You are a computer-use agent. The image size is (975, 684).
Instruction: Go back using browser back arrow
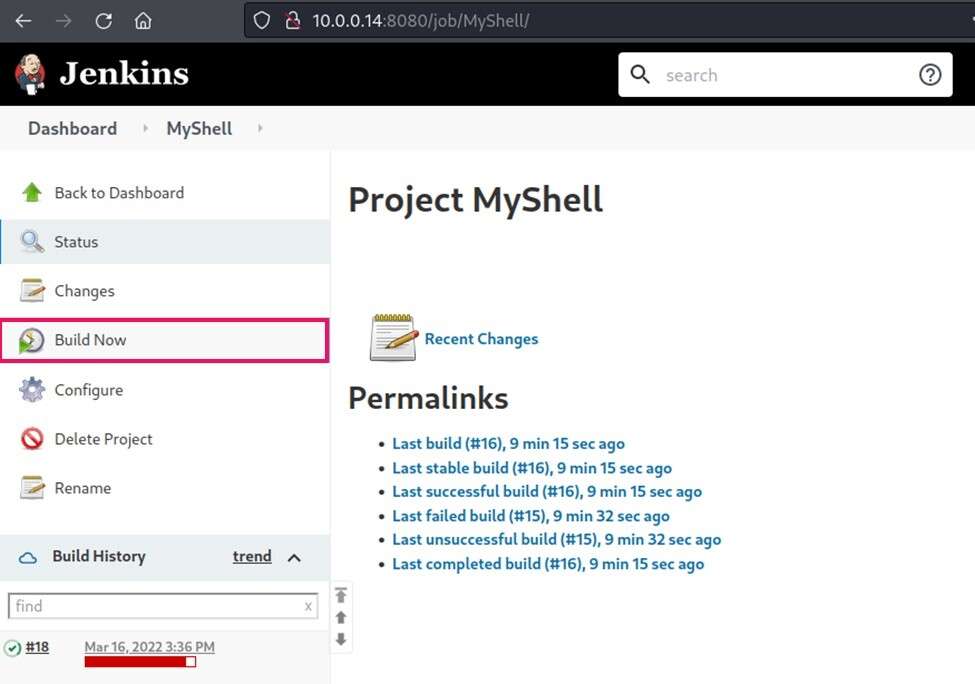point(24,21)
